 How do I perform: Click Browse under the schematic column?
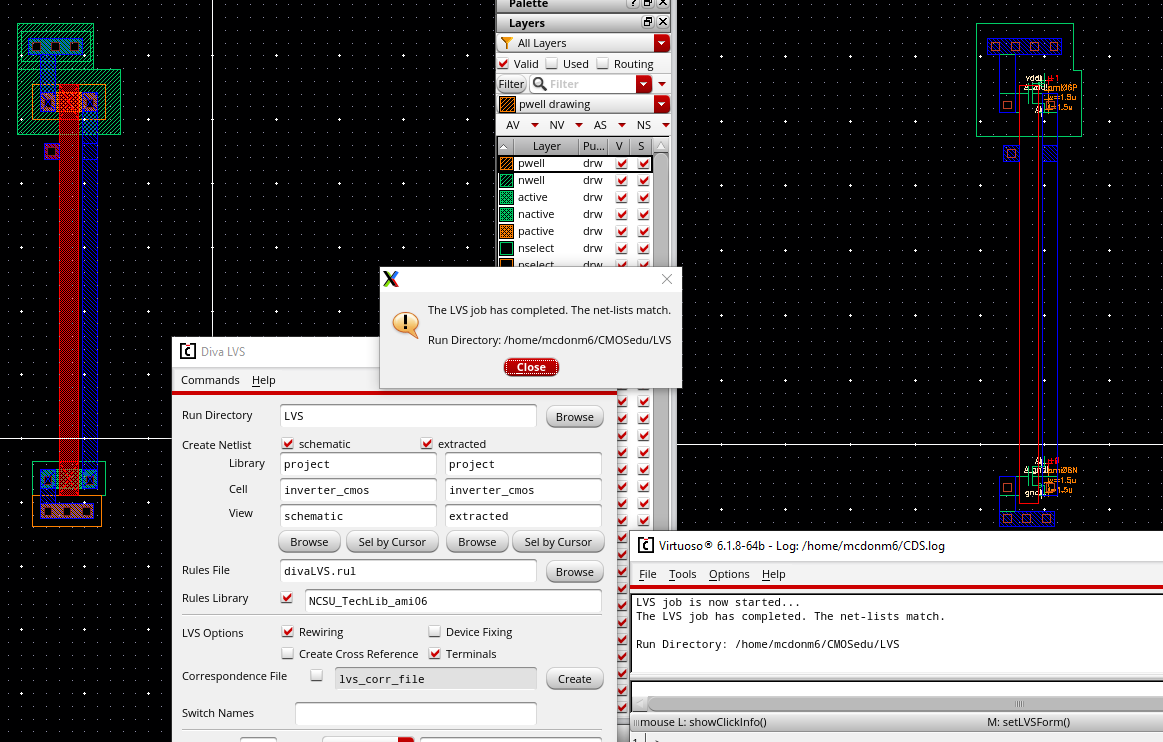[x=309, y=542]
